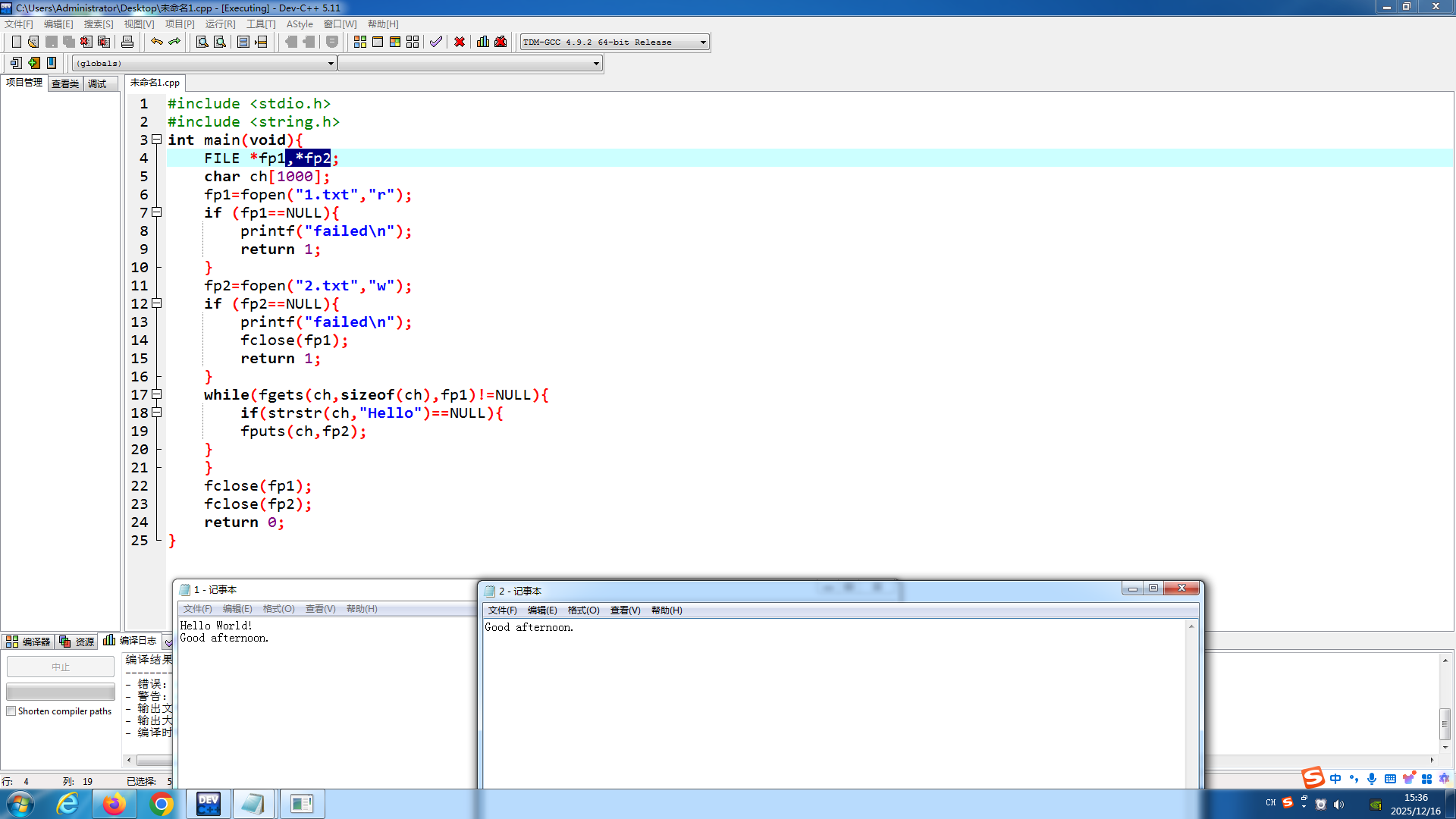Open the 格式(O) menu in Notepad 2

[583, 610]
